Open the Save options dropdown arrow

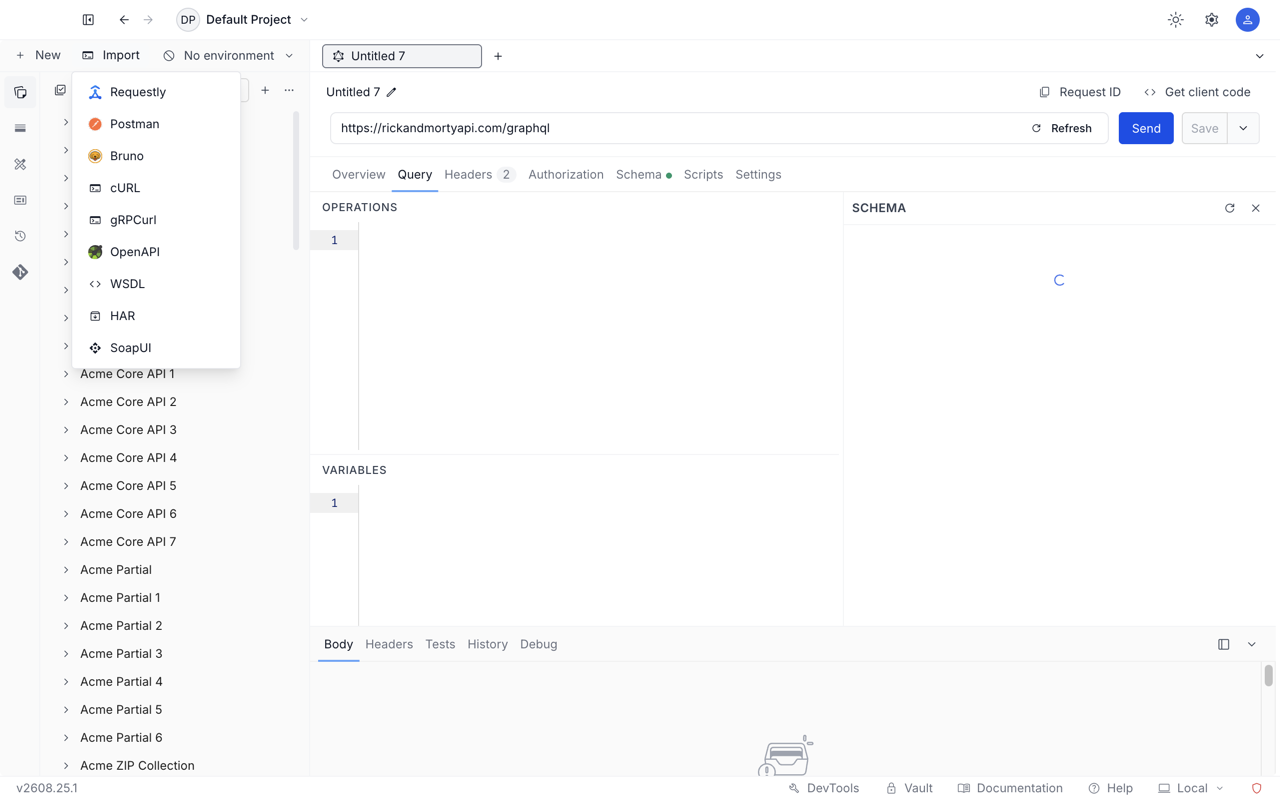tap(1243, 128)
